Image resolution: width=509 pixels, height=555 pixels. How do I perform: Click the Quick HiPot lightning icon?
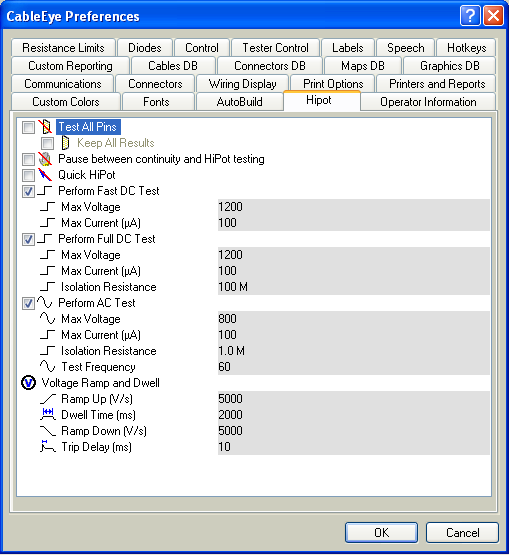(x=45, y=175)
